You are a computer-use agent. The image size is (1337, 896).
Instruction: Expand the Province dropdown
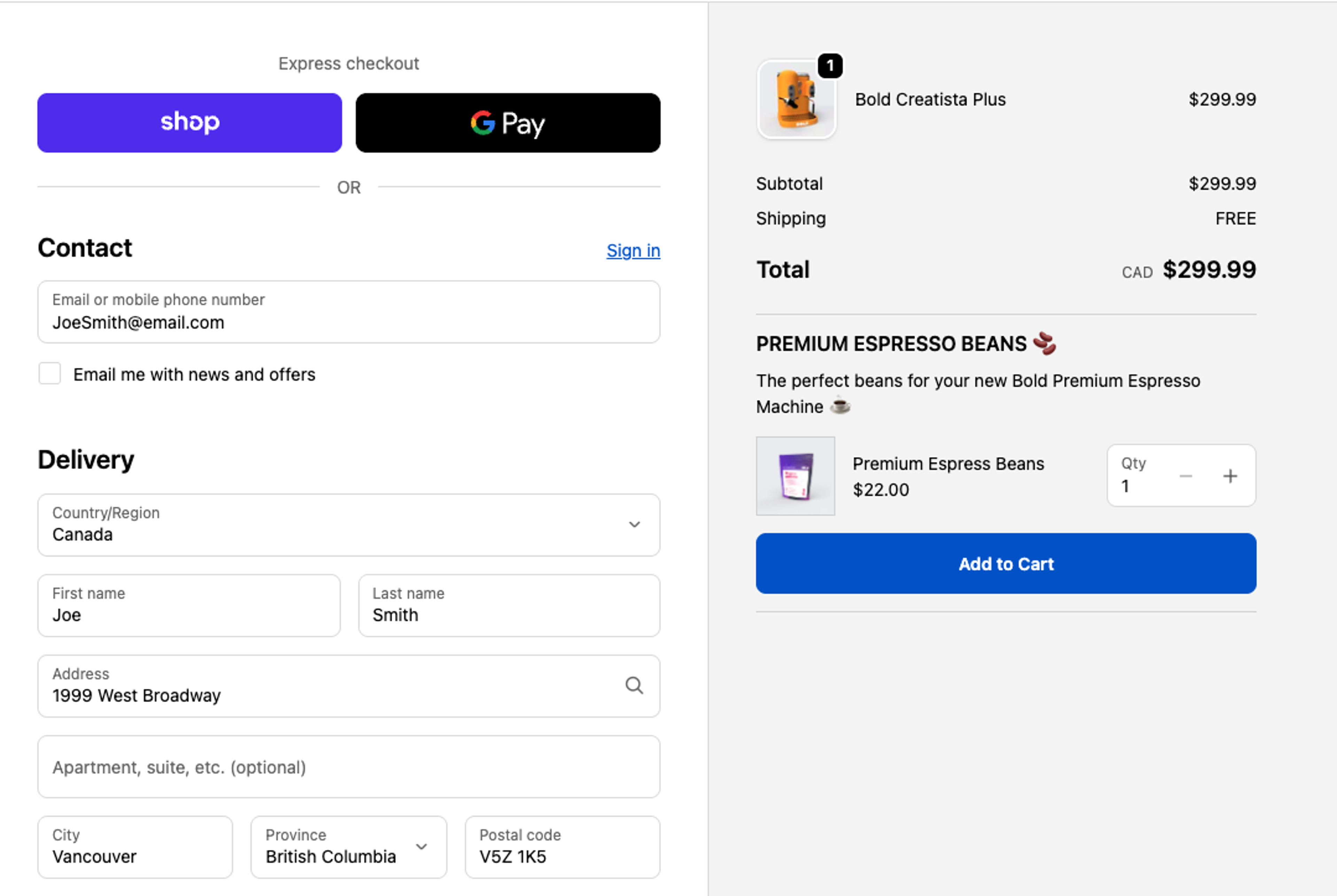click(348, 847)
